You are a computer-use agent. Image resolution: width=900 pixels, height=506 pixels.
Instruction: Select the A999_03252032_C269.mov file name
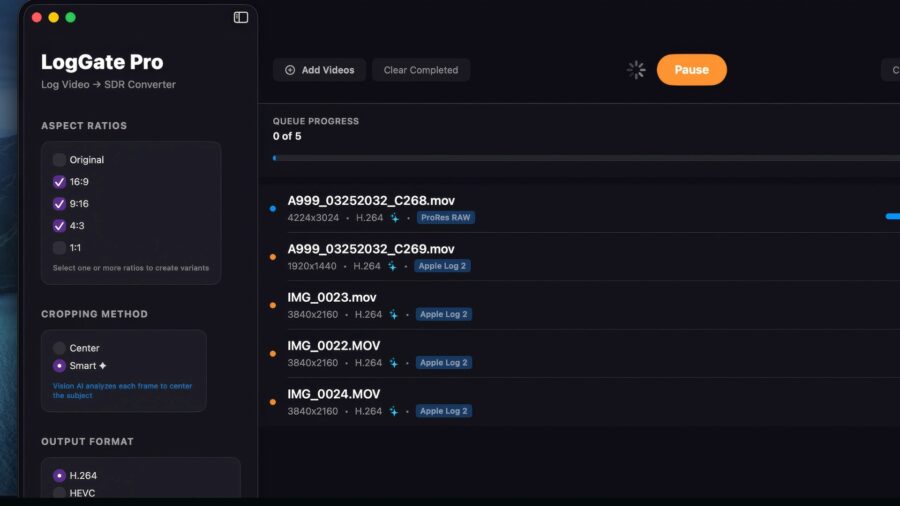[371, 249]
